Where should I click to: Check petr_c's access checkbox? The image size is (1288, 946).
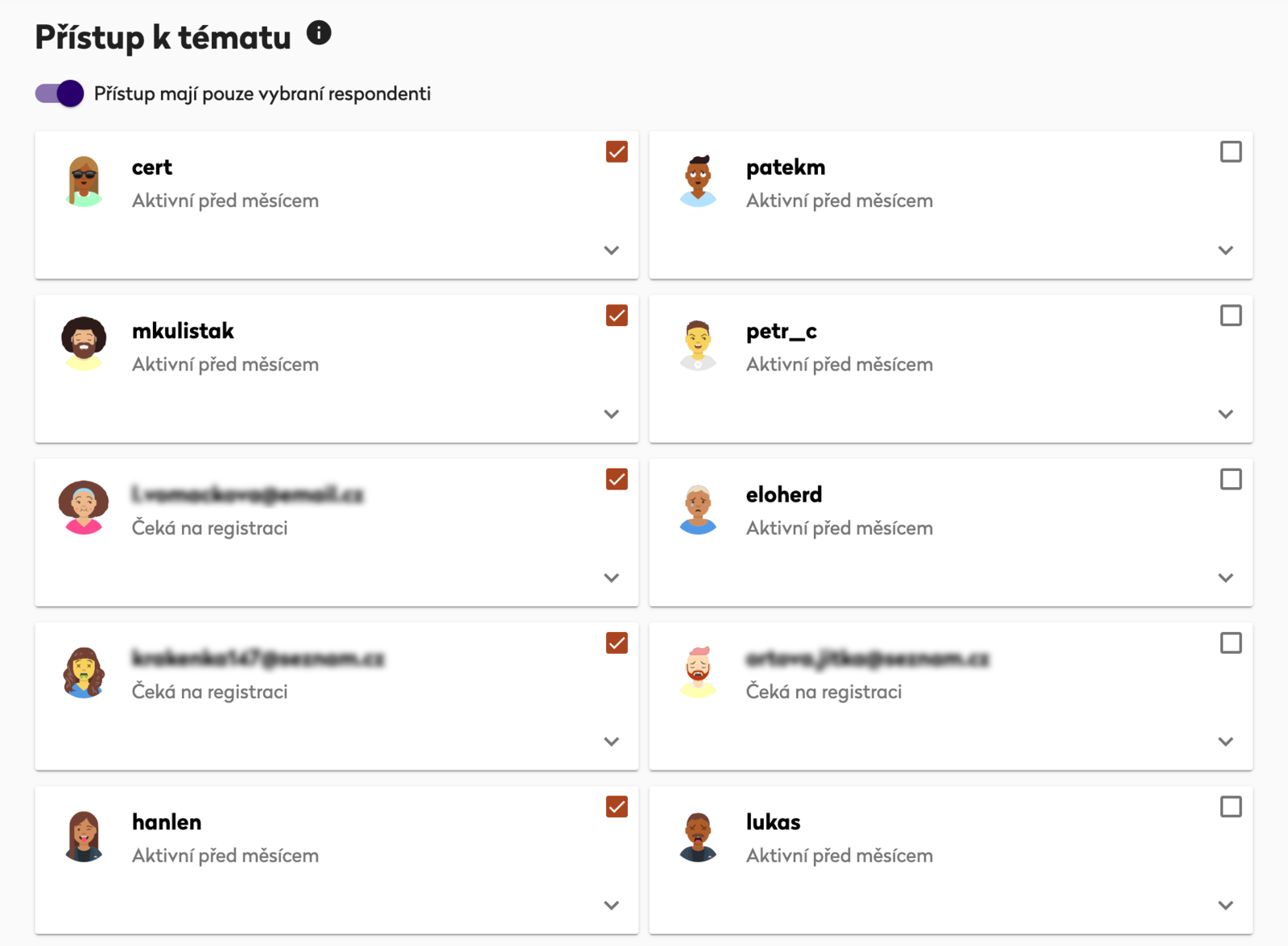[x=1231, y=315]
